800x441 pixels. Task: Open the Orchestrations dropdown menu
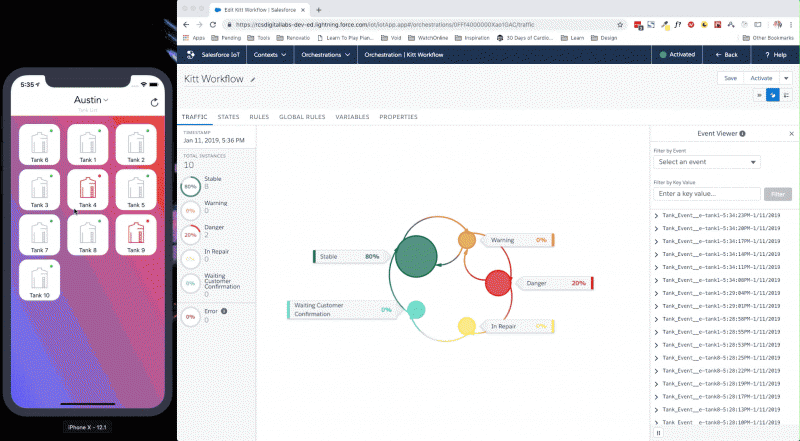click(326, 55)
